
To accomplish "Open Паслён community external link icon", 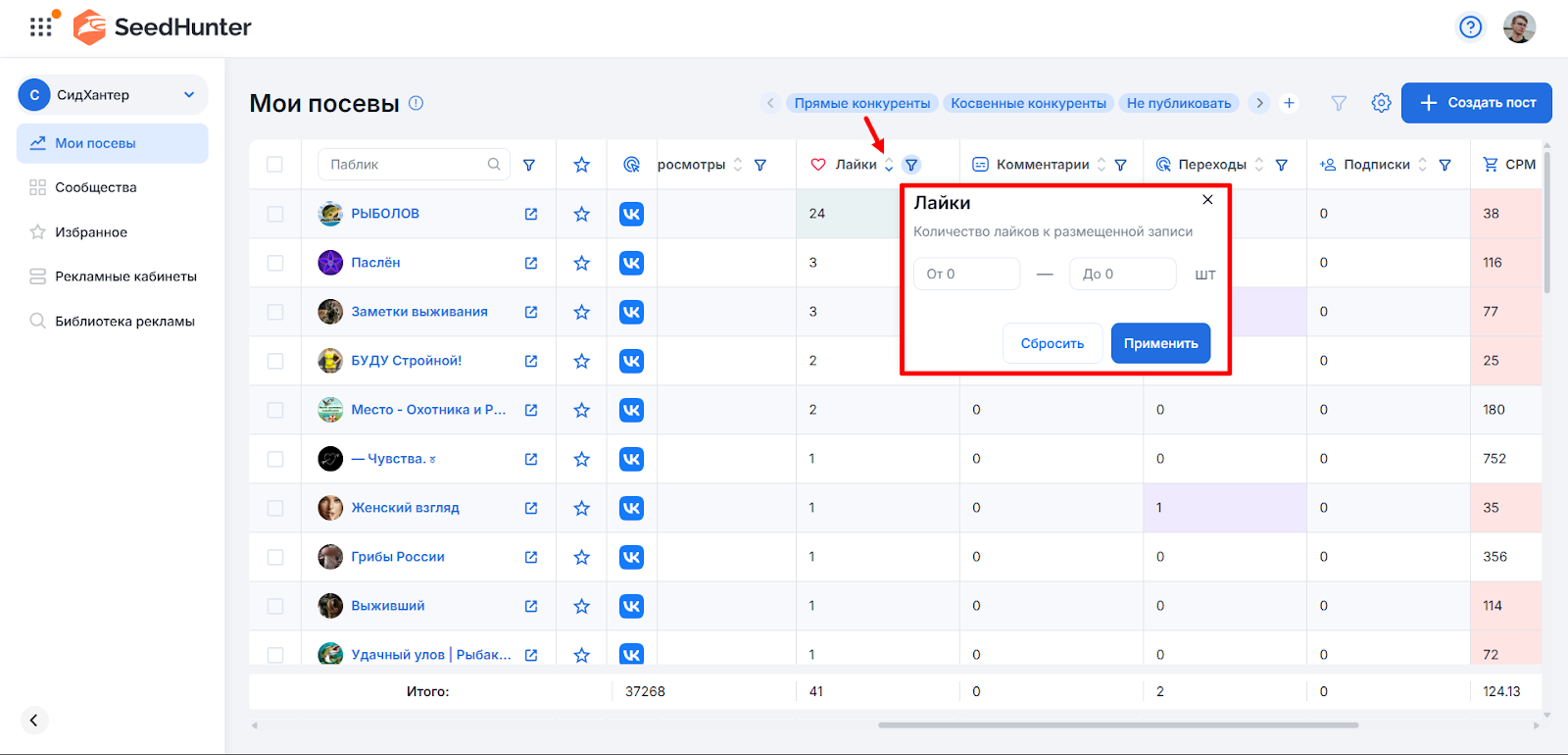I will pos(531,263).
